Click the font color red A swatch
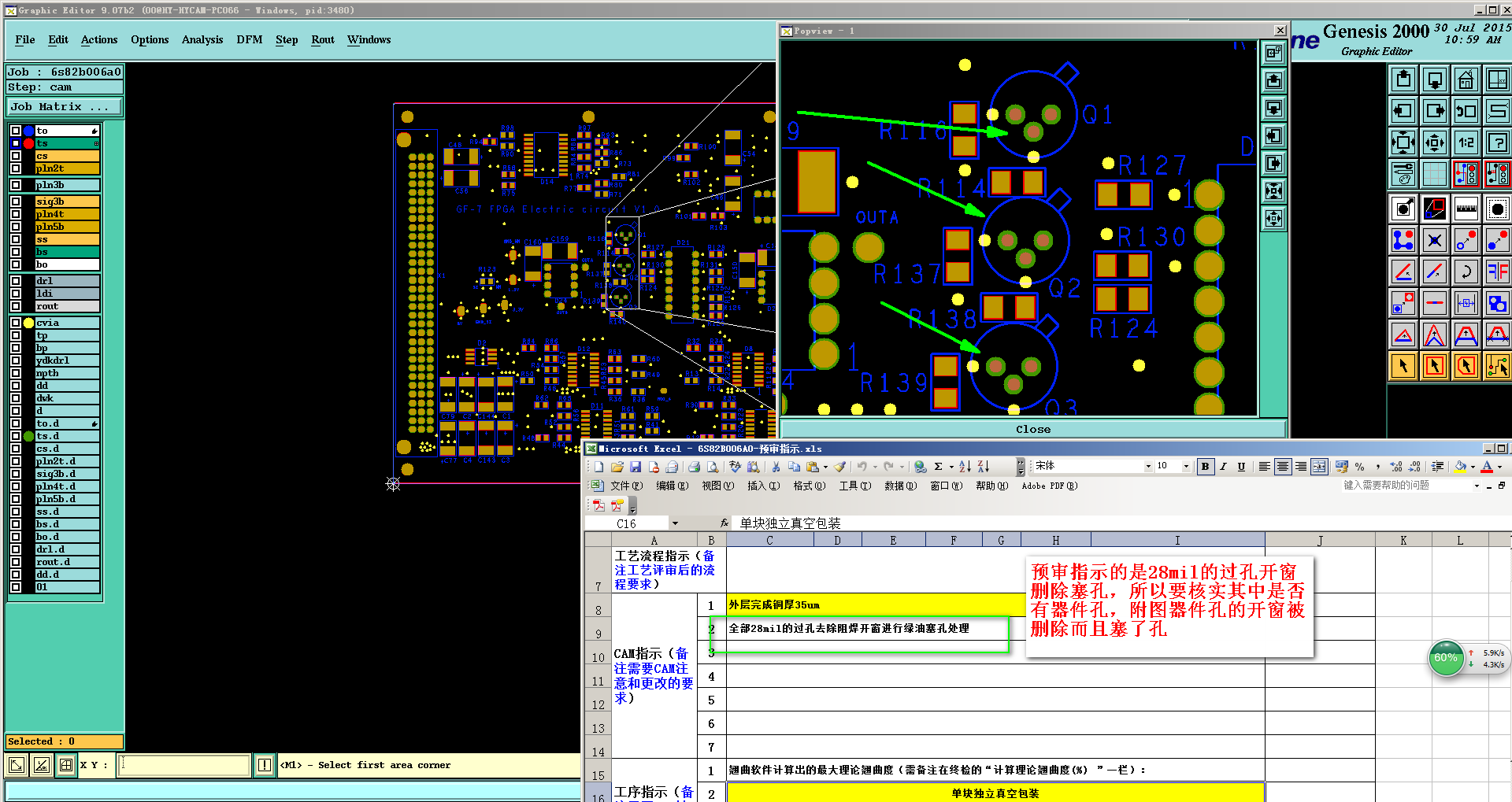 click(x=1487, y=467)
